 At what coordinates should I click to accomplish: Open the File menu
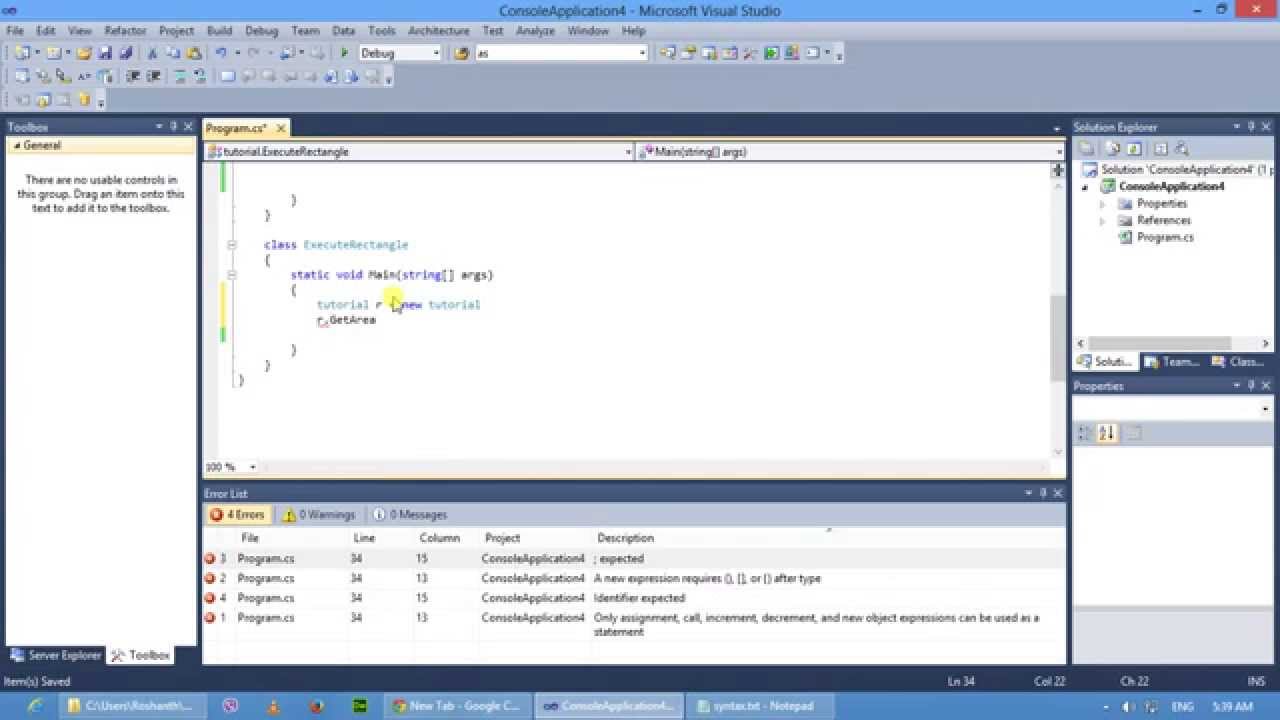(x=15, y=31)
